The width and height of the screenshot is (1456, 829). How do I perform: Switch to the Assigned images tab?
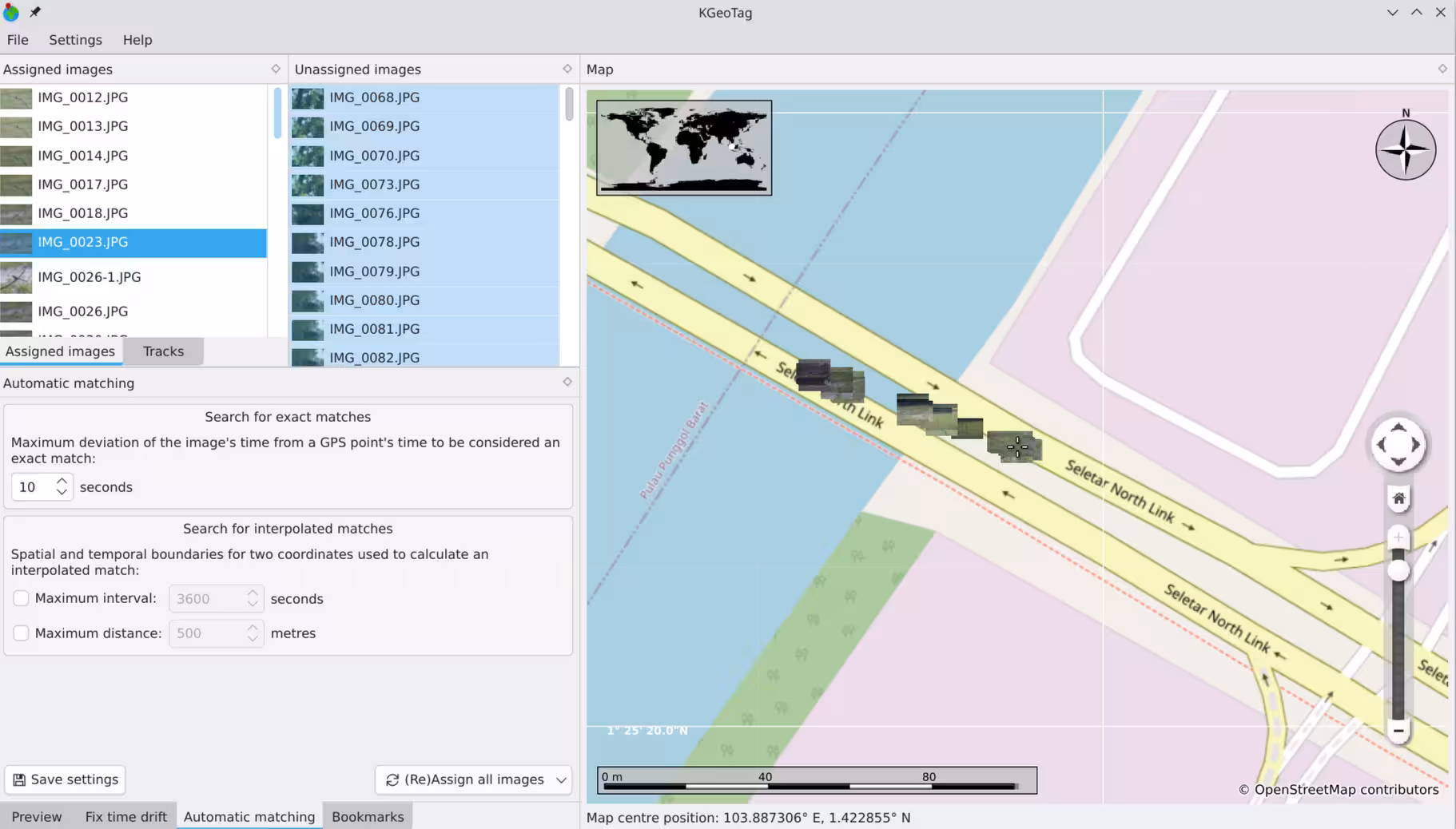pos(61,351)
